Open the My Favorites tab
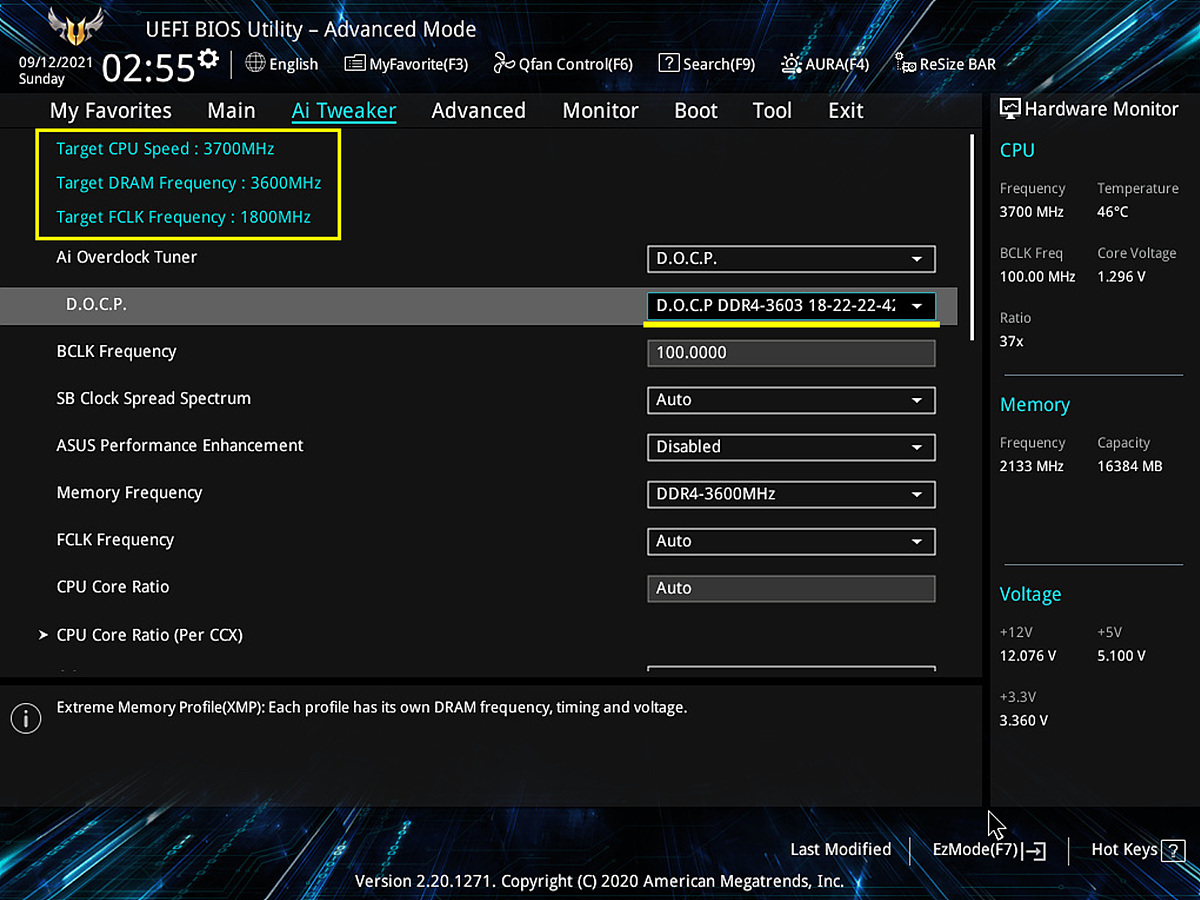Viewport: 1200px width, 900px height. coord(111,111)
